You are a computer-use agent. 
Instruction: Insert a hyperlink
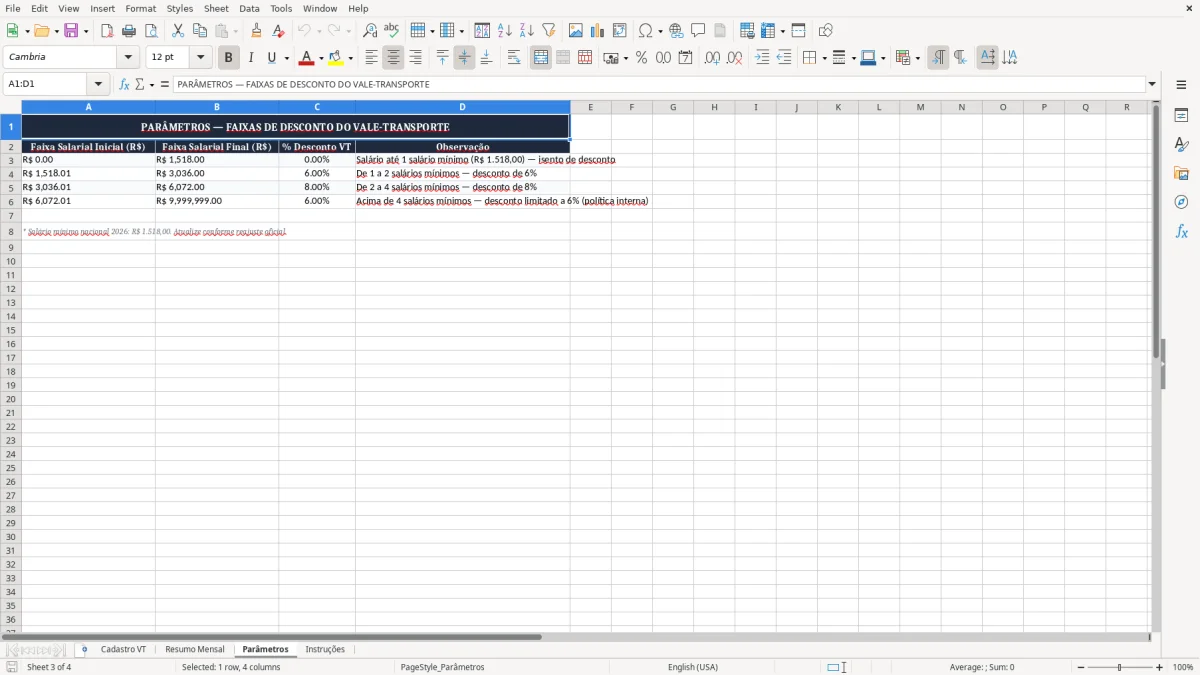[676, 31]
